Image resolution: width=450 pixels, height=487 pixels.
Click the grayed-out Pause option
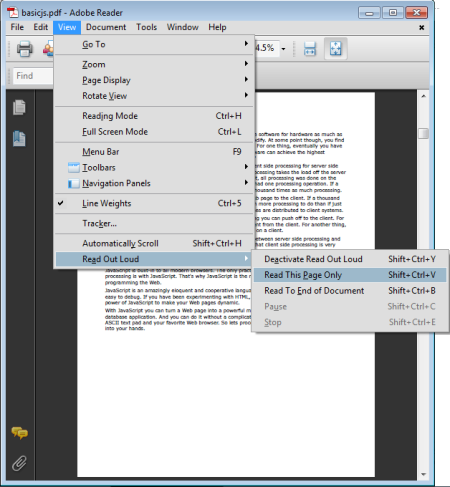(x=350, y=306)
